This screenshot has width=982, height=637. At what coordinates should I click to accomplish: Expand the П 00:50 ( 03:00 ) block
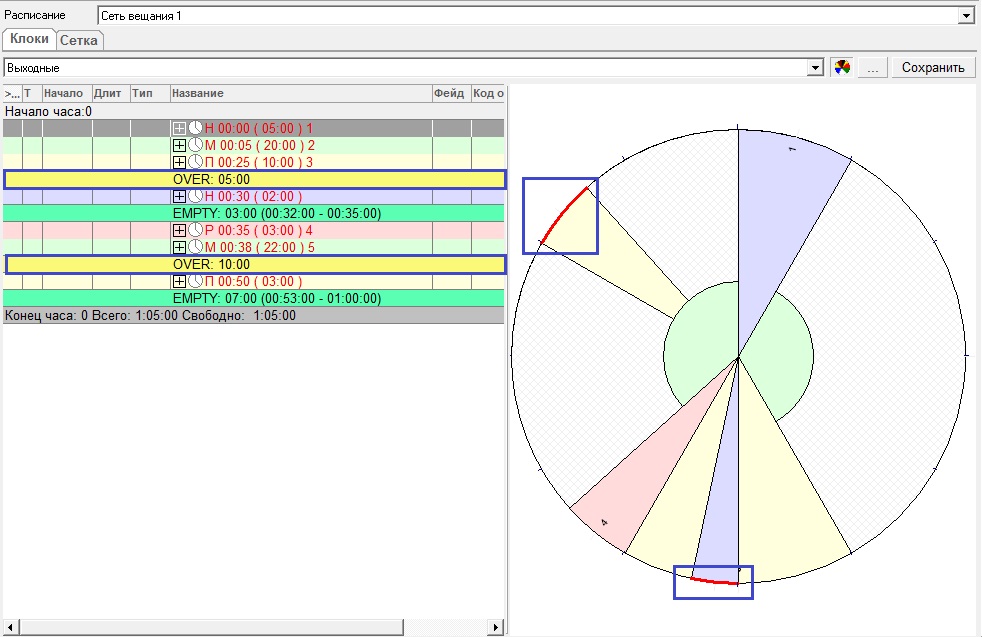[179, 282]
